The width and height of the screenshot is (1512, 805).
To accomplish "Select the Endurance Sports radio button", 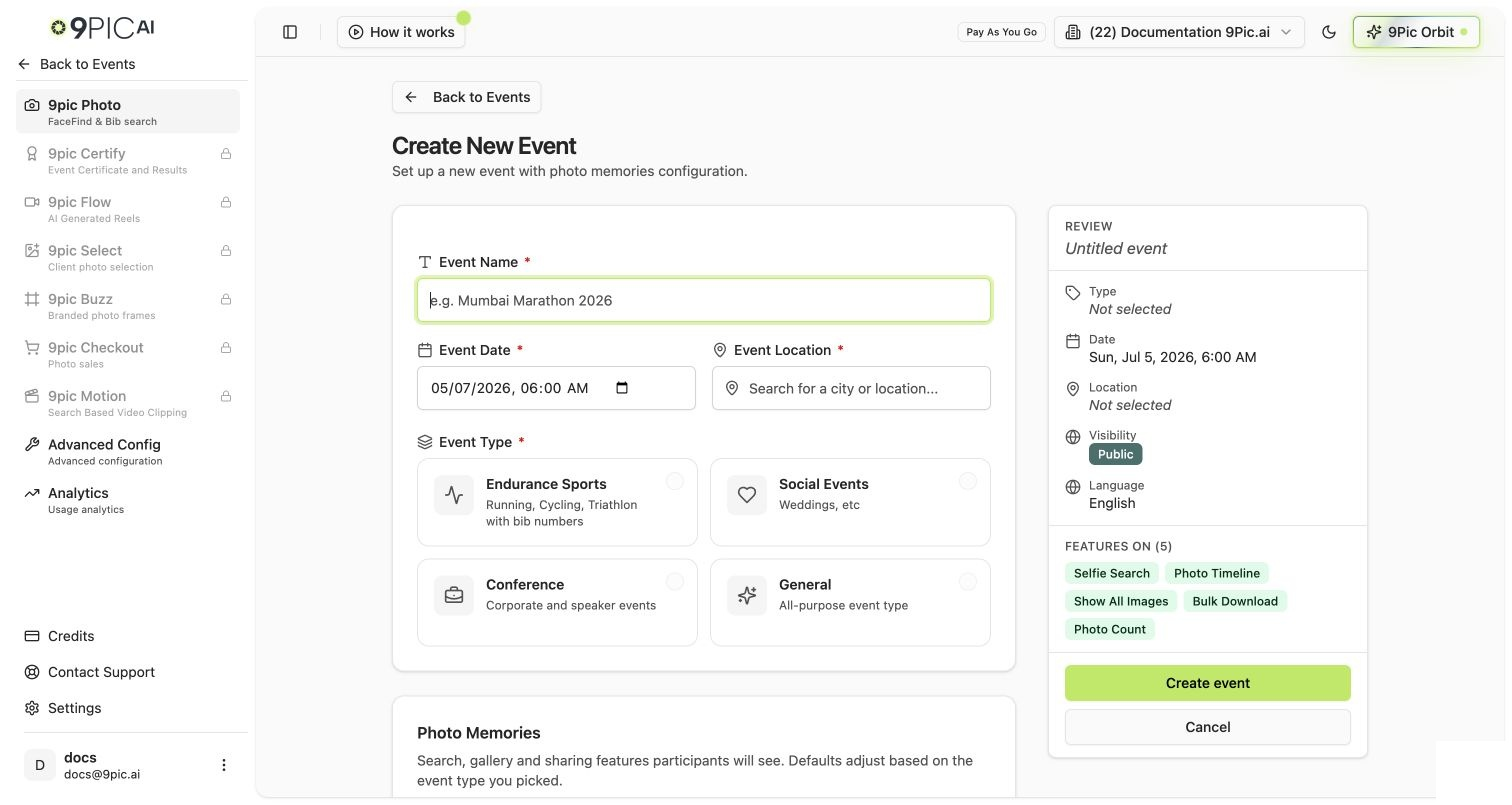I will coord(675,481).
